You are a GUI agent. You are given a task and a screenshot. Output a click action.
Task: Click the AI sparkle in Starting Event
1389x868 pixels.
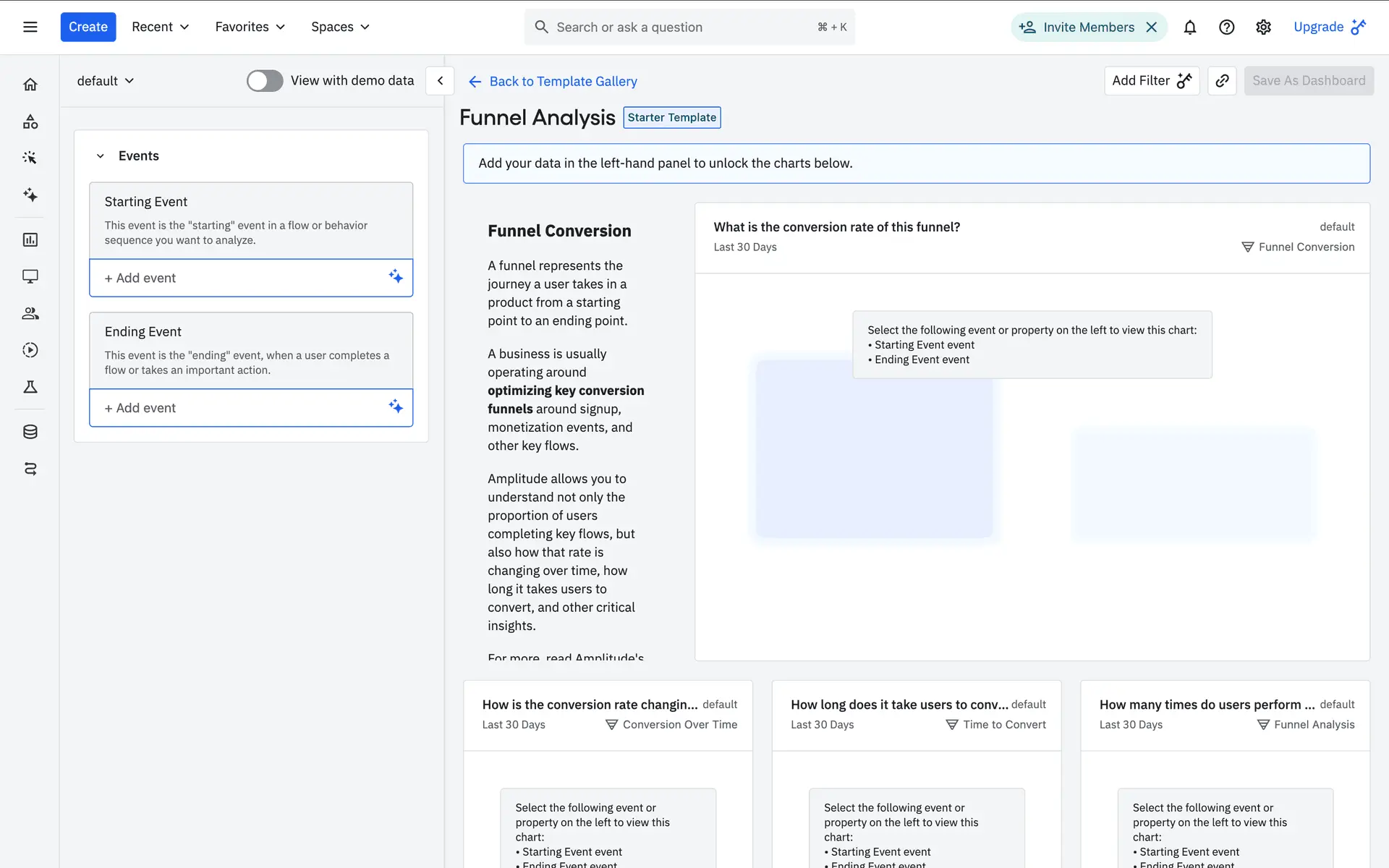click(x=396, y=276)
